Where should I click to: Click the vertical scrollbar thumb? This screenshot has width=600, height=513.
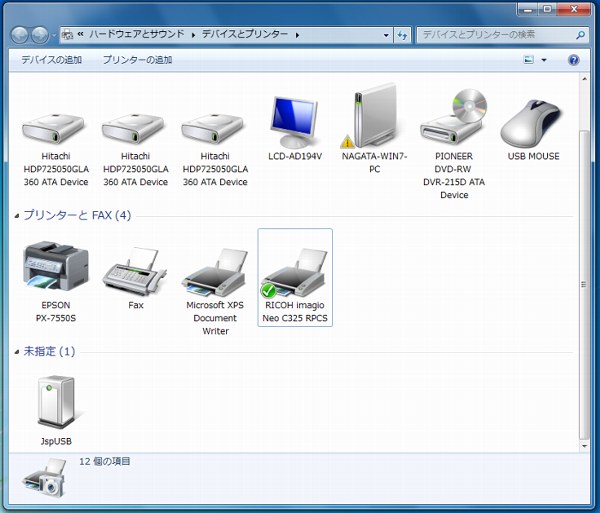(584, 285)
